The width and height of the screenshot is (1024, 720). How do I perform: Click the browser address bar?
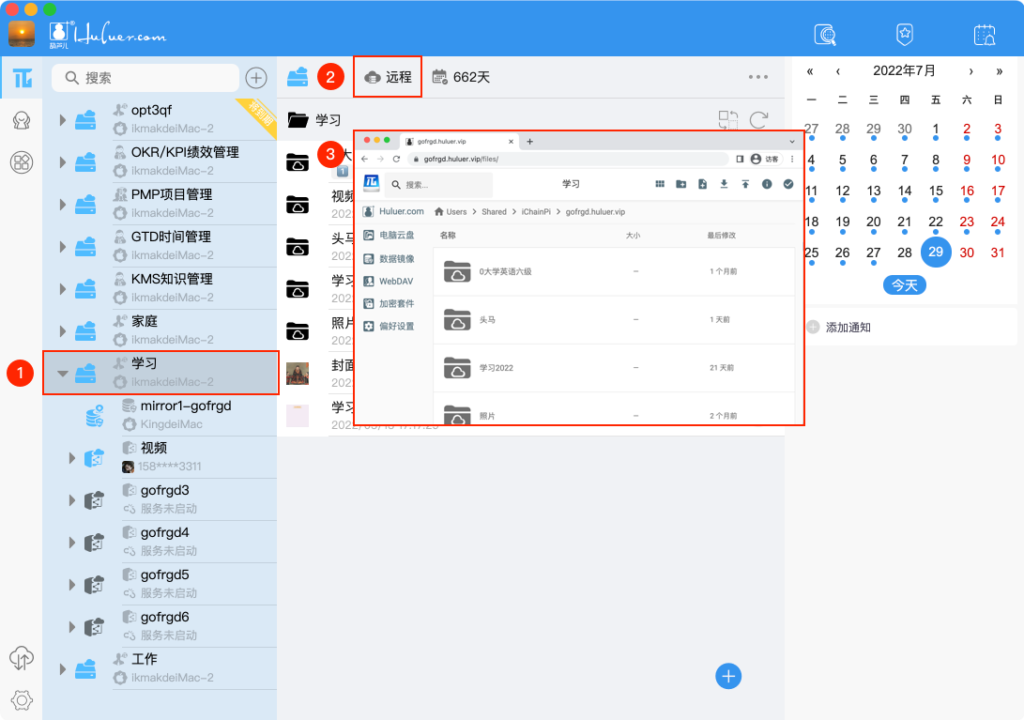click(568, 159)
